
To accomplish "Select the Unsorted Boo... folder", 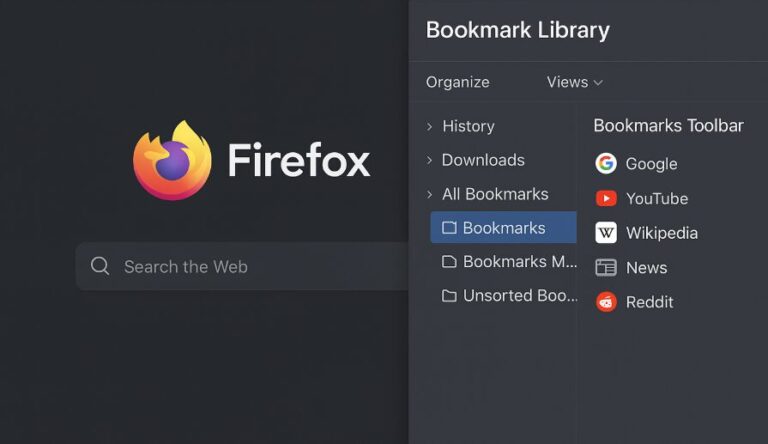I will (x=509, y=296).
